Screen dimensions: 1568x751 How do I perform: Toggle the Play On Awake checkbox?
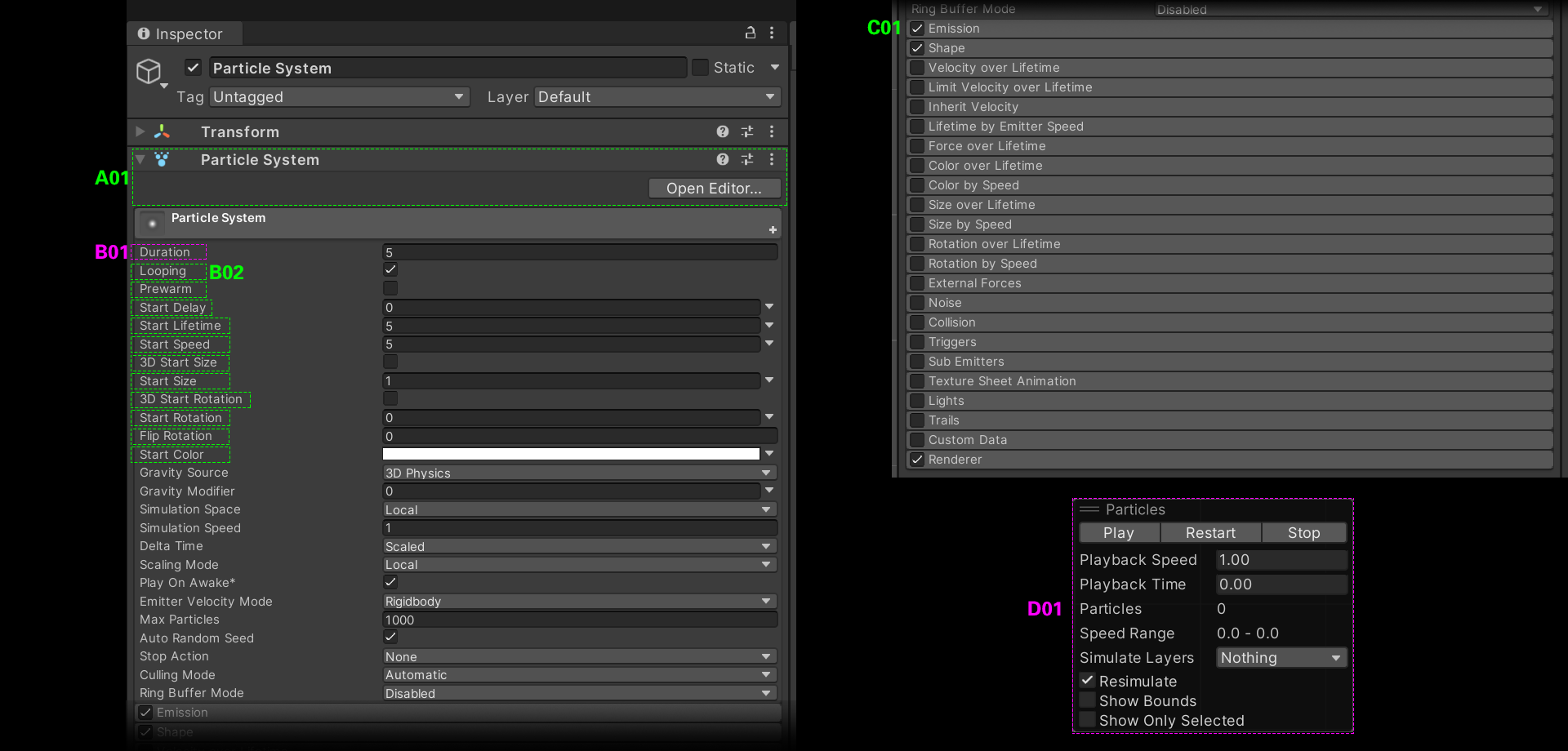pos(390,582)
